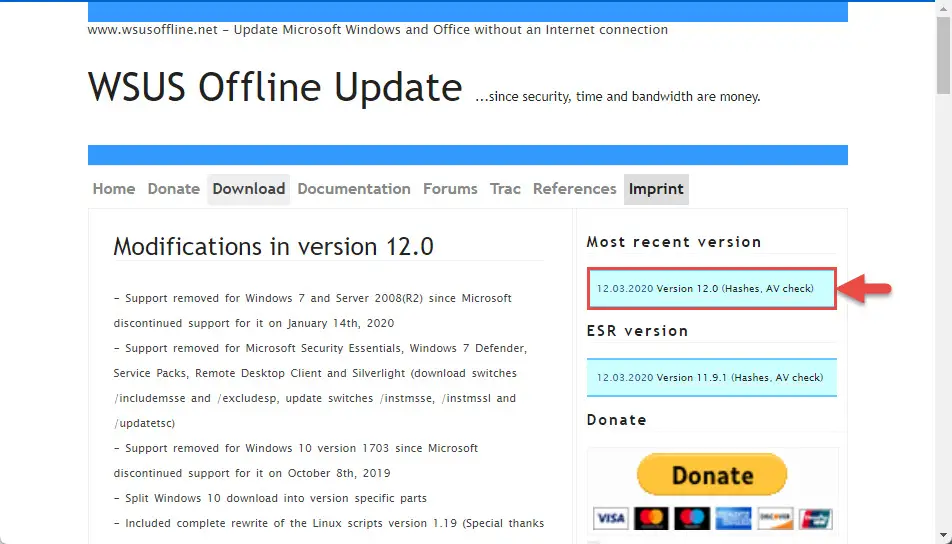Click the American Express card icon
The image size is (952, 544).
click(733, 518)
